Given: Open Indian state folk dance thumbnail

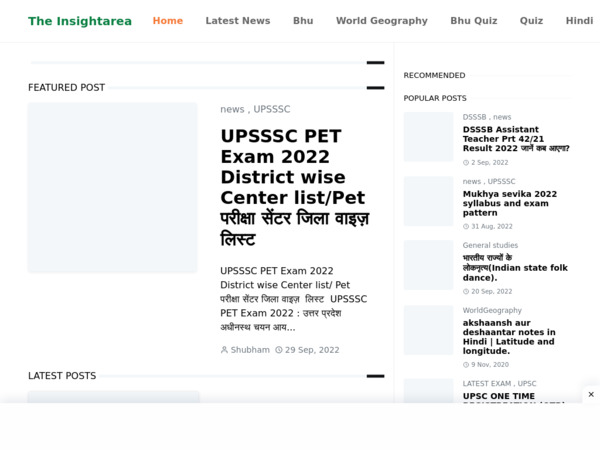Looking at the screenshot, I should [429, 265].
